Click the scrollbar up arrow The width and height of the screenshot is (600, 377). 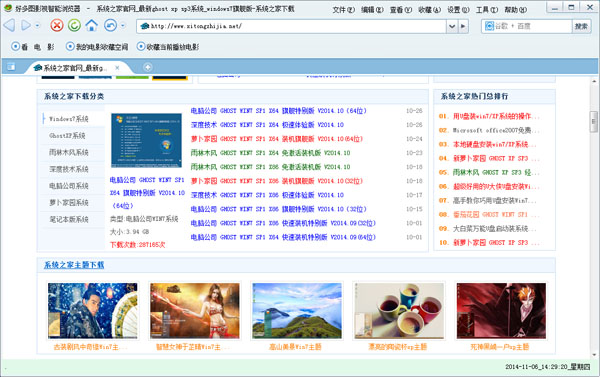click(594, 81)
